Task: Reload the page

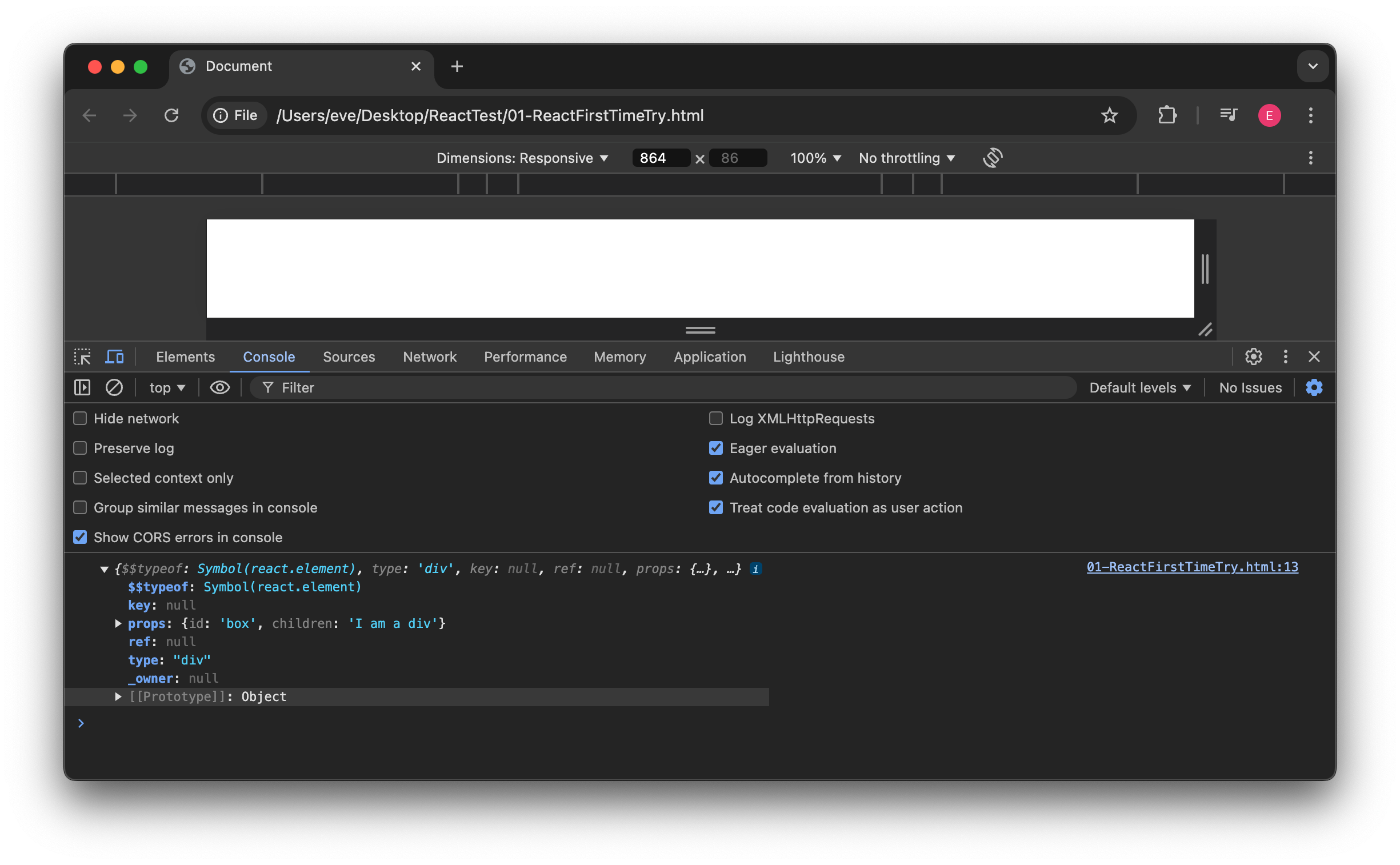Action: point(171,115)
